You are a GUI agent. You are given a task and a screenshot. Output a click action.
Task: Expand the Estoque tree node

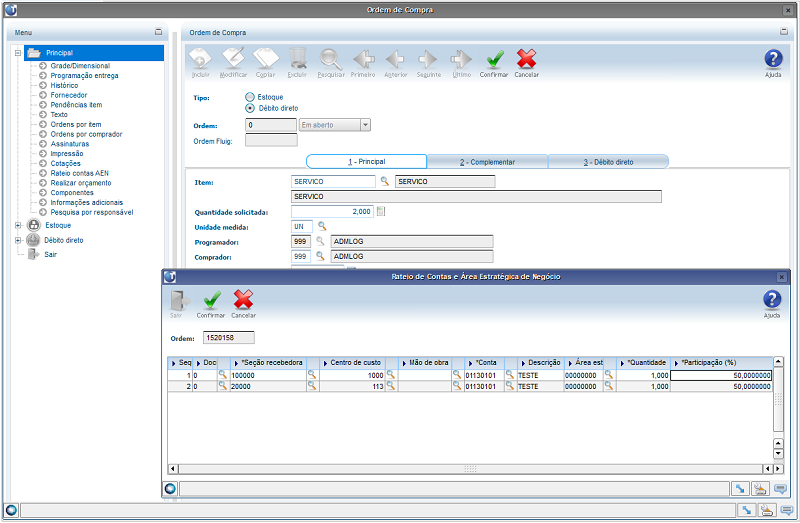[18, 225]
